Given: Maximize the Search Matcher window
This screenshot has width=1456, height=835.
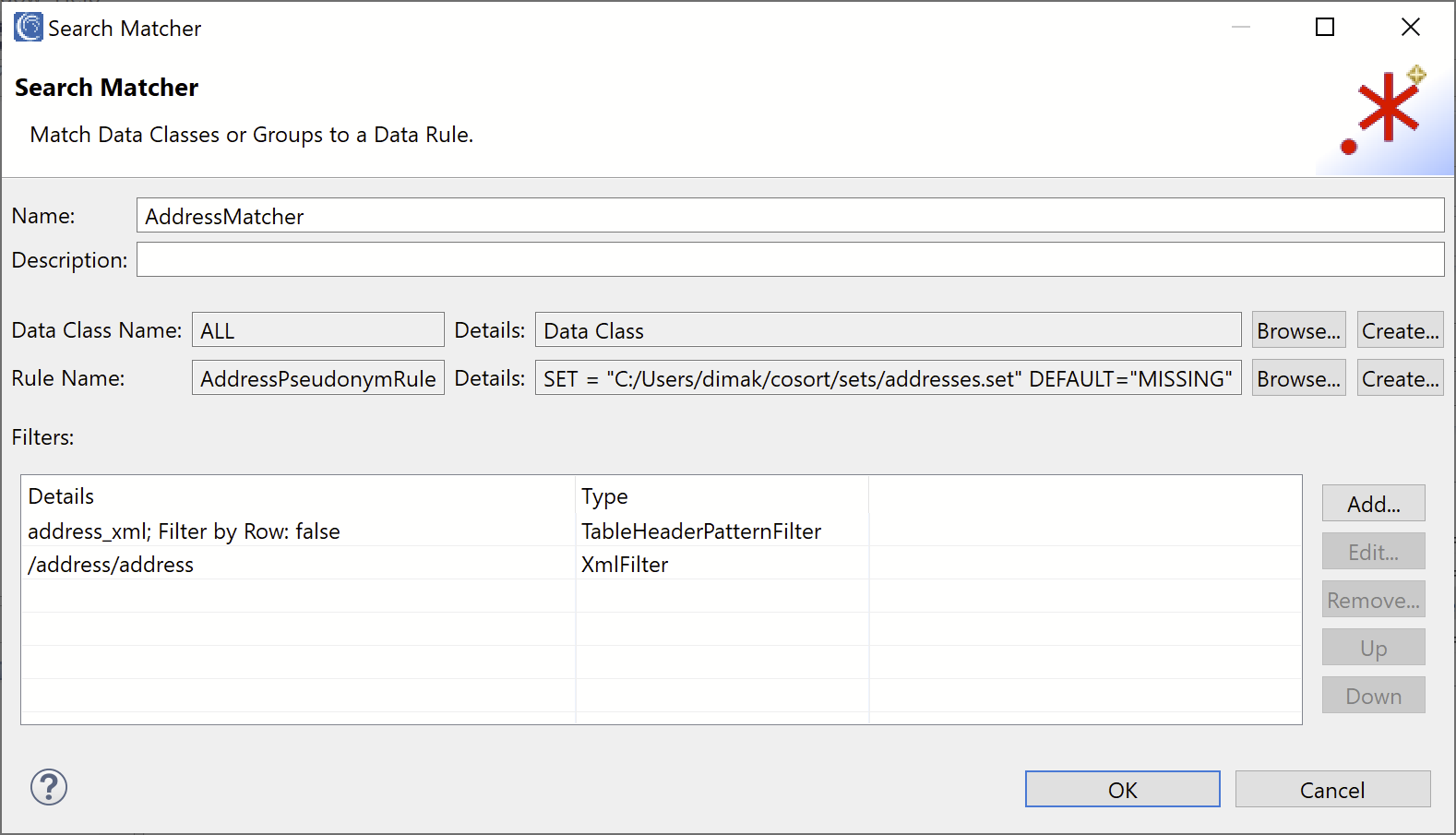Looking at the screenshot, I should pyautogui.click(x=1325, y=27).
